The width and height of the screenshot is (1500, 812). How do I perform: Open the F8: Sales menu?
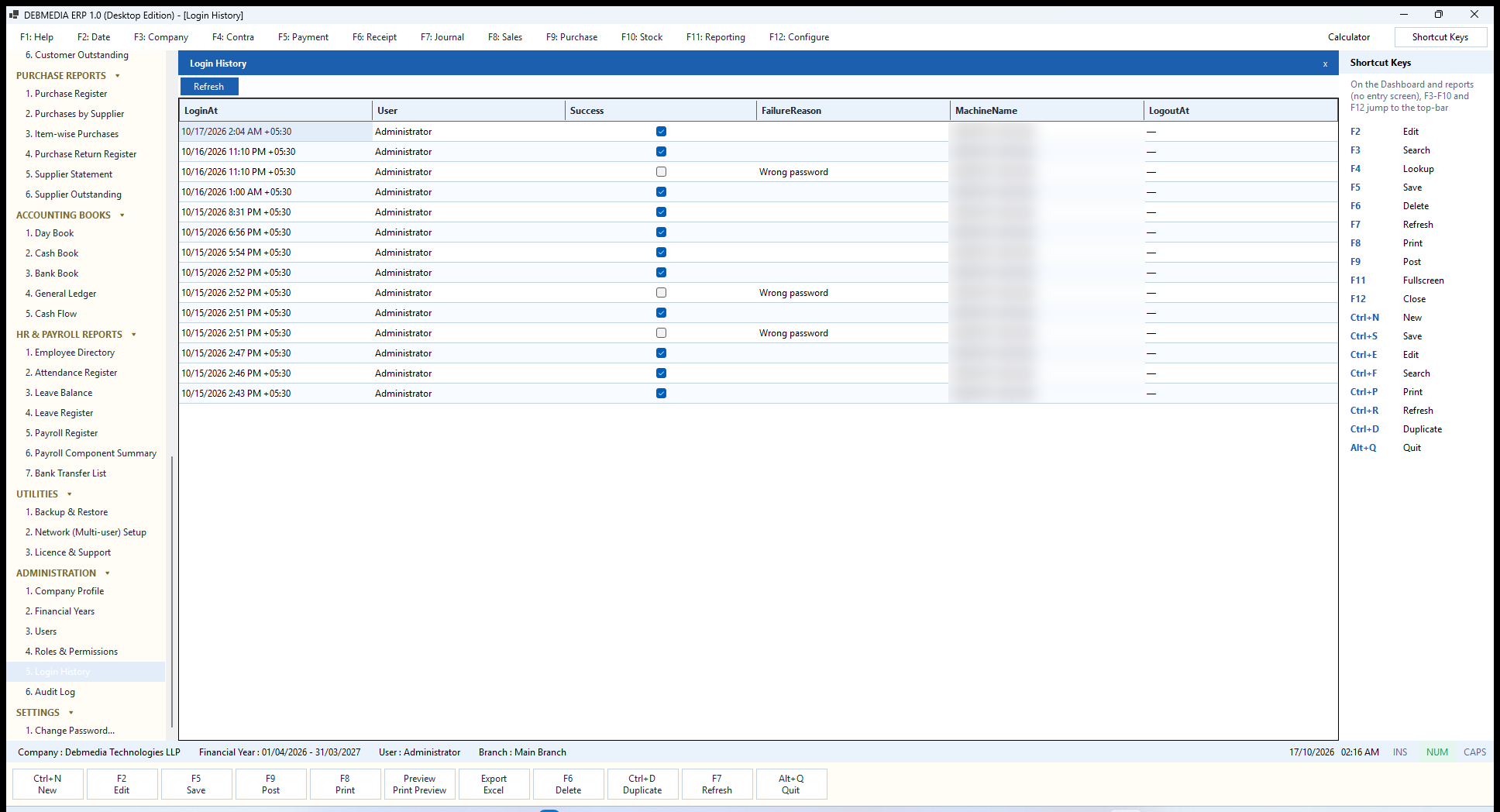[505, 37]
